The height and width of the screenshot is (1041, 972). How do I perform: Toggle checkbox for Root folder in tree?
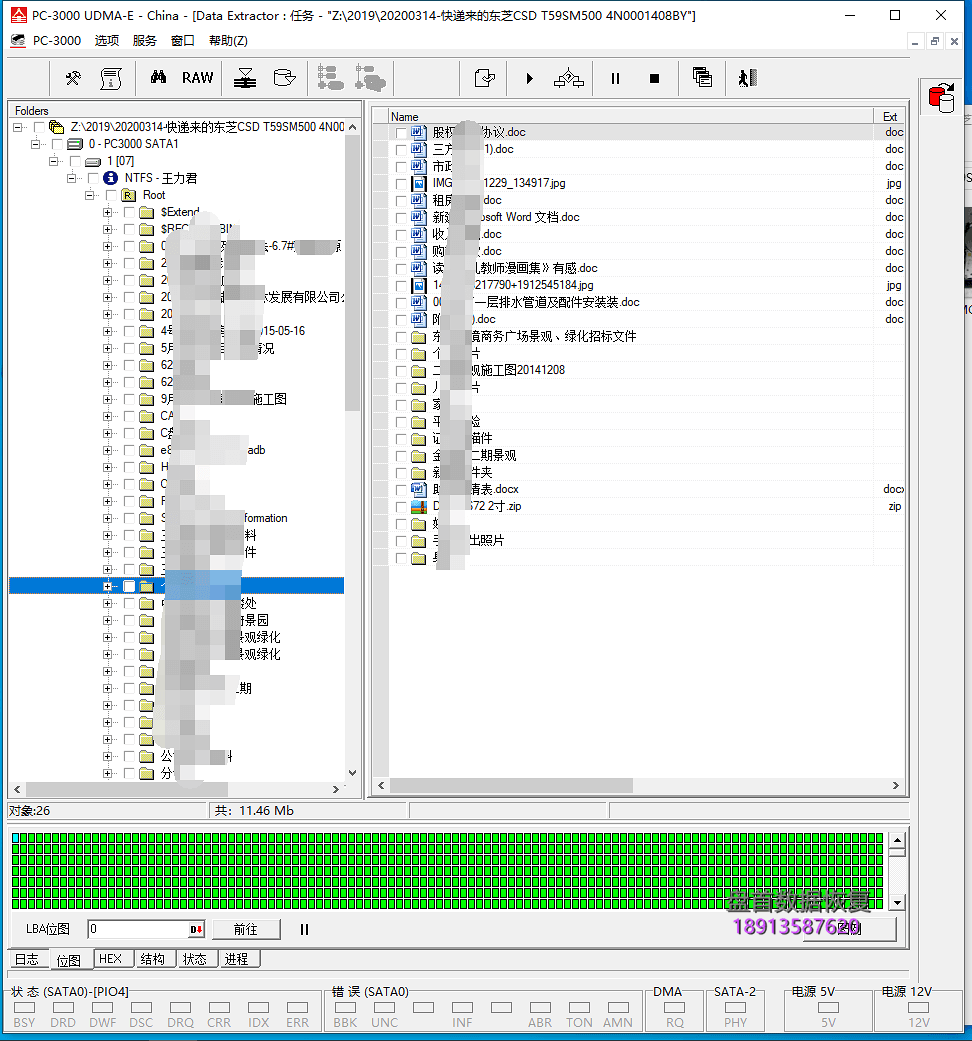point(111,195)
